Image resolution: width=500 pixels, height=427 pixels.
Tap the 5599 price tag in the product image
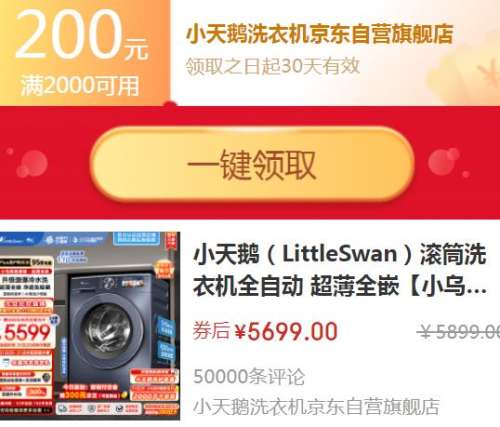(x=25, y=332)
